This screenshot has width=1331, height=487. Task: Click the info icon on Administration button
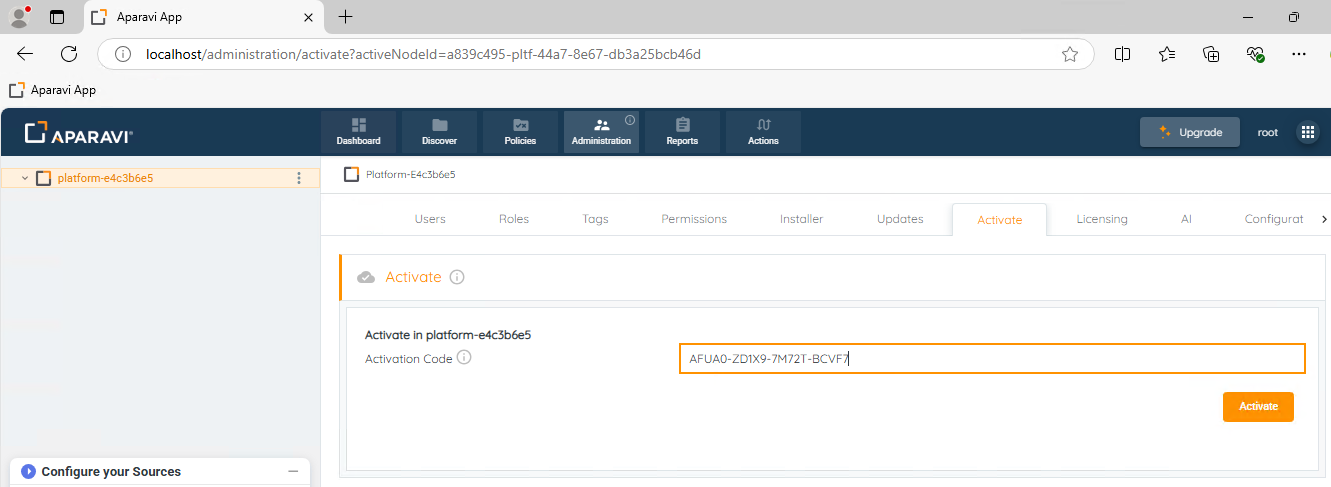(630, 120)
